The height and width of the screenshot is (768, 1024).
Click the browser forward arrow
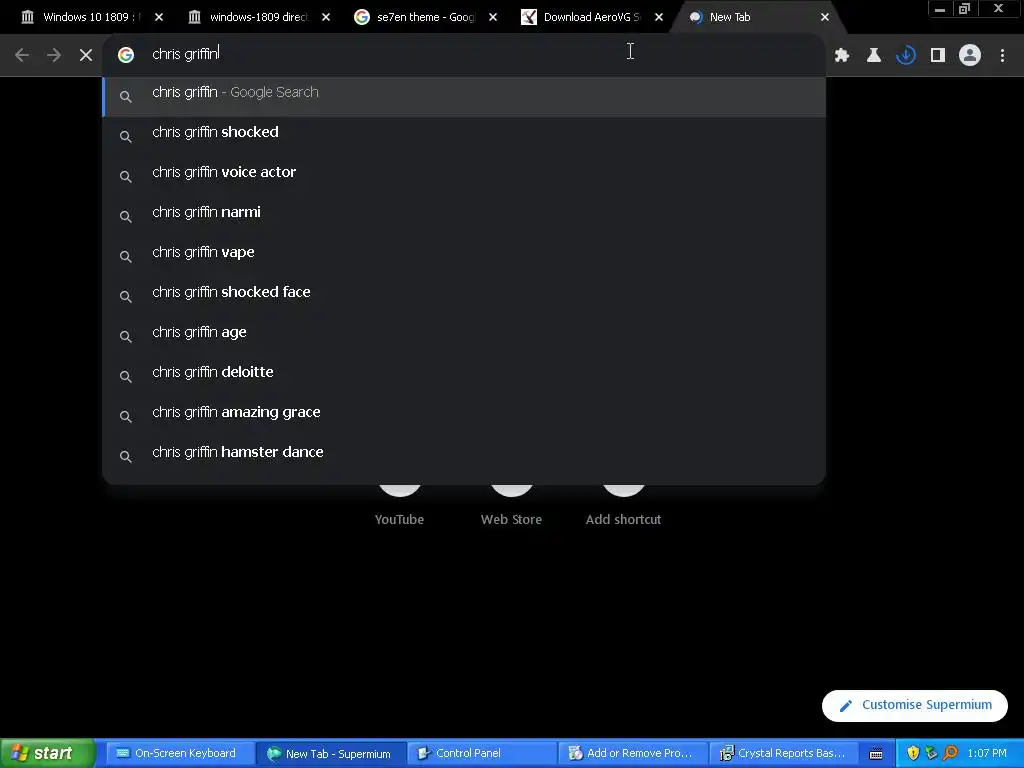tap(54, 56)
